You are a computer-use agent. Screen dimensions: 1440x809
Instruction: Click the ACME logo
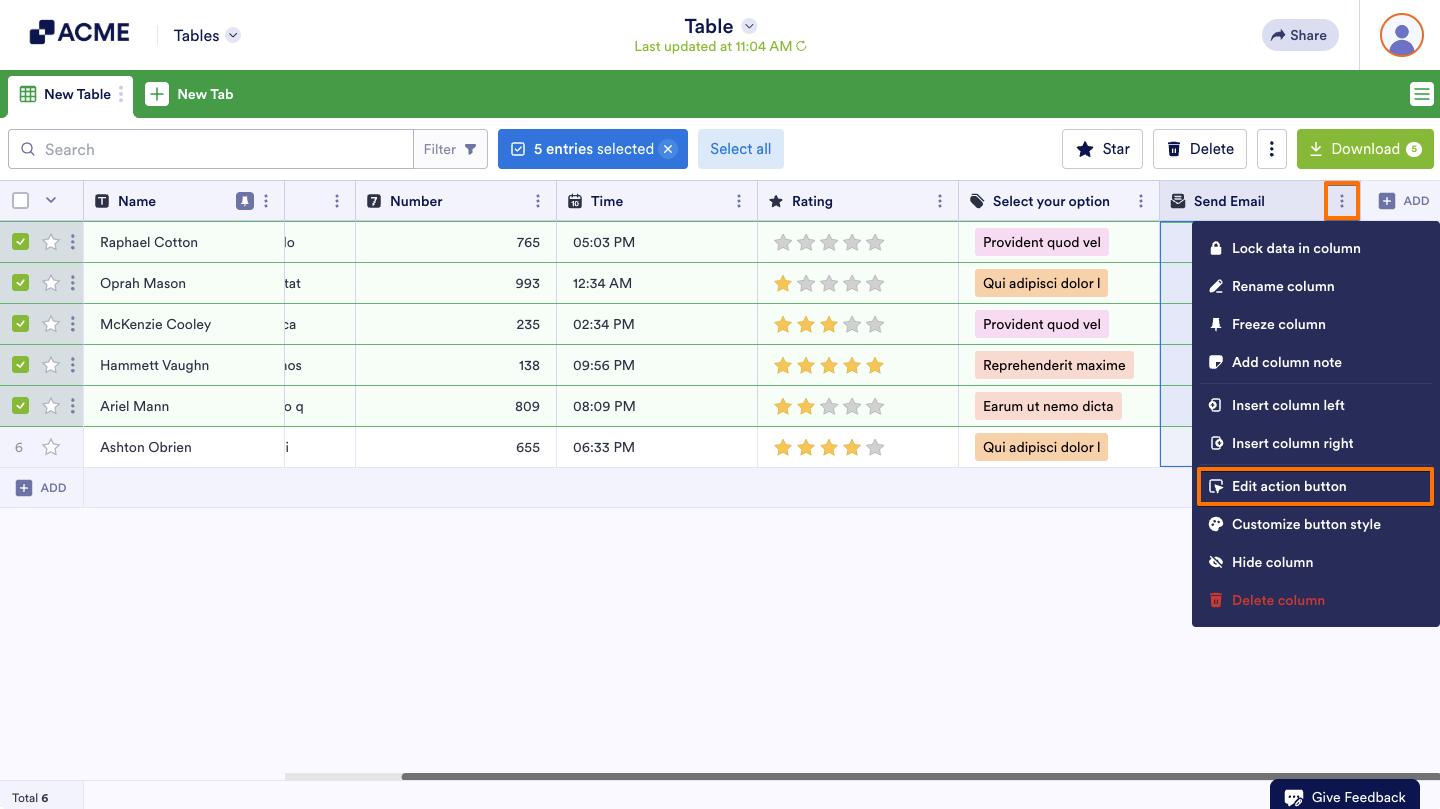[79, 33]
